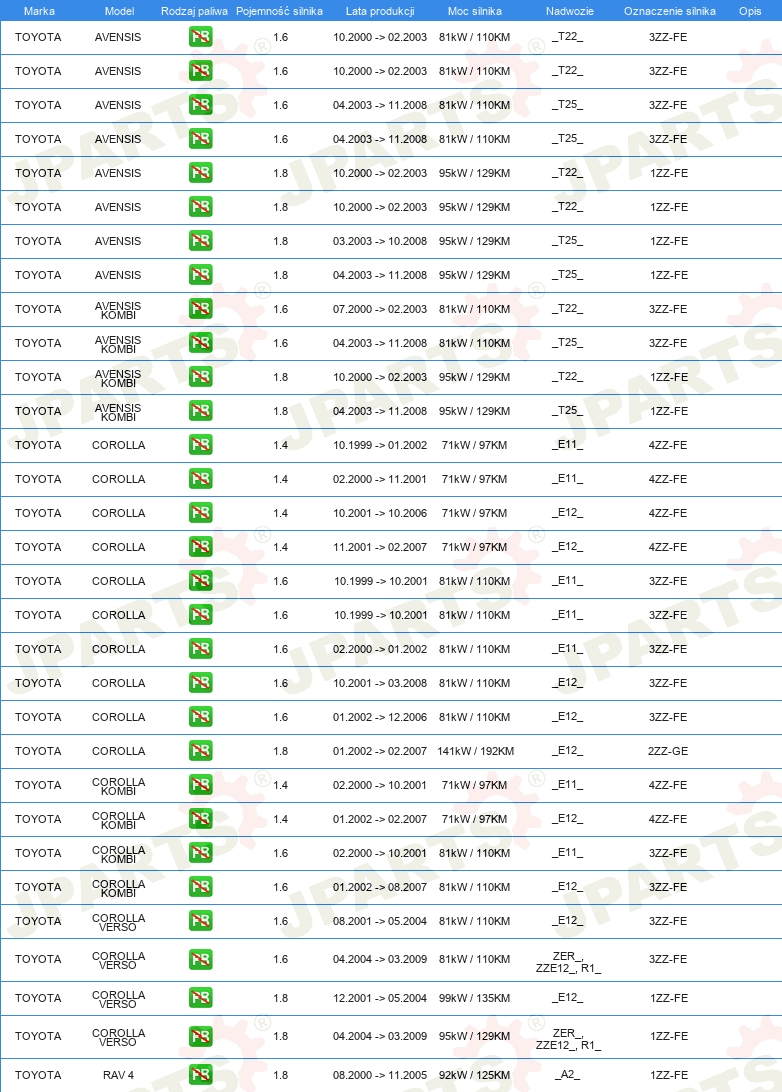The height and width of the screenshot is (1092, 782).
Task: Click the TOYOTA cell in the RAV 4 row
Action: pos(38,1075)
